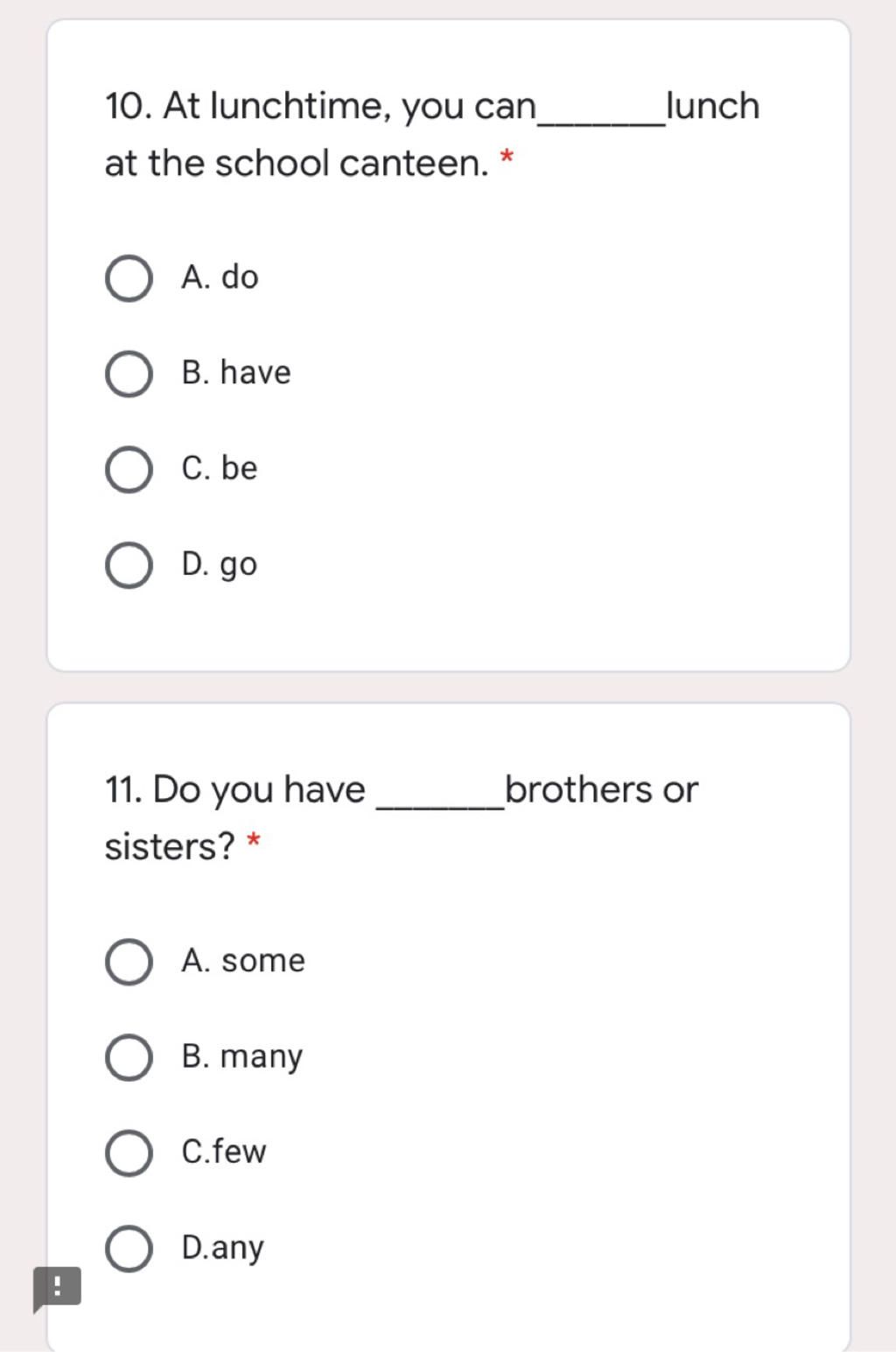Viewport: 896px width, 1352px height.
Task: Tap the 'C.few' answer label text
Action: (x=224, y=1152)
